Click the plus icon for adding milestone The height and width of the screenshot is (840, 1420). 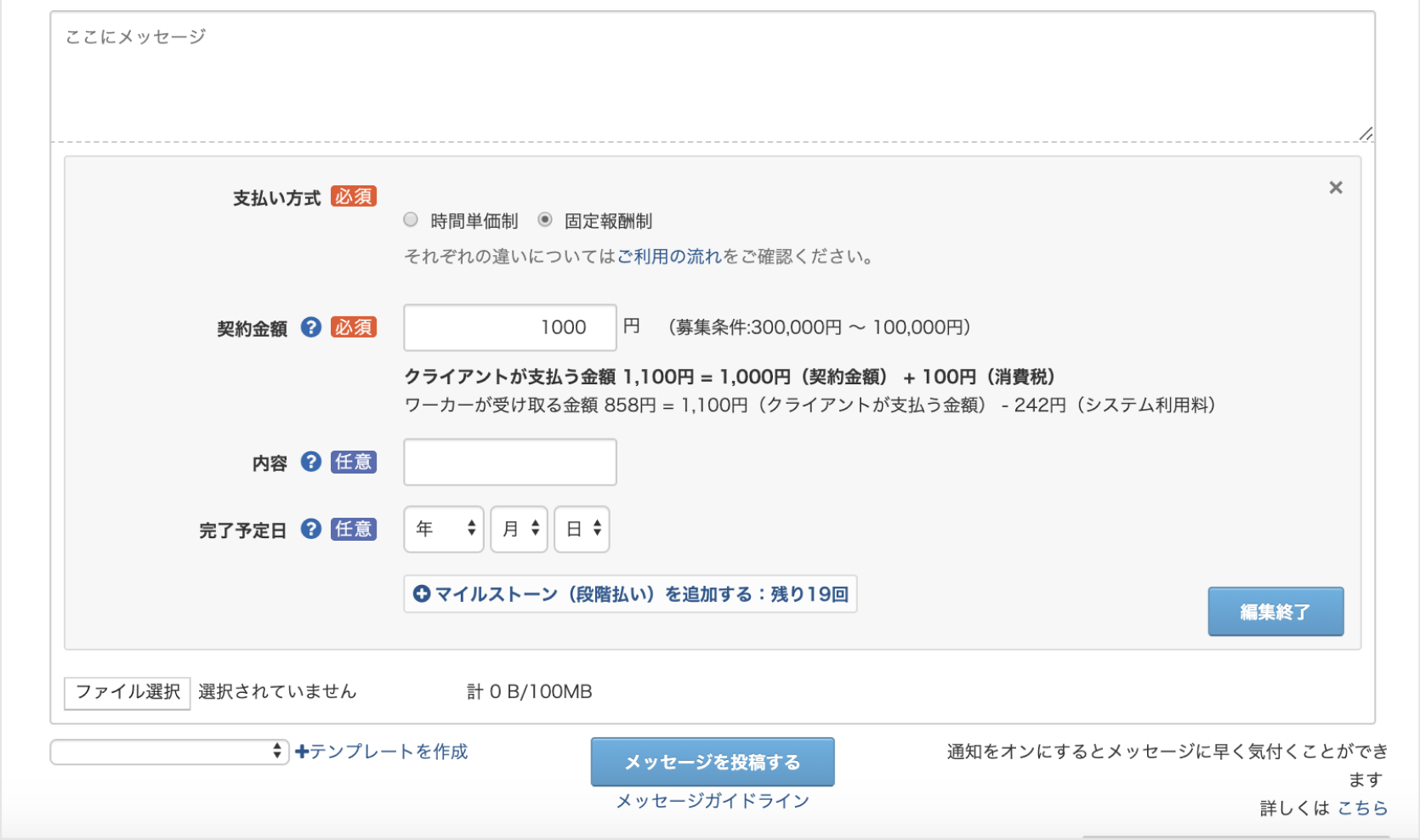pos(422,594)
